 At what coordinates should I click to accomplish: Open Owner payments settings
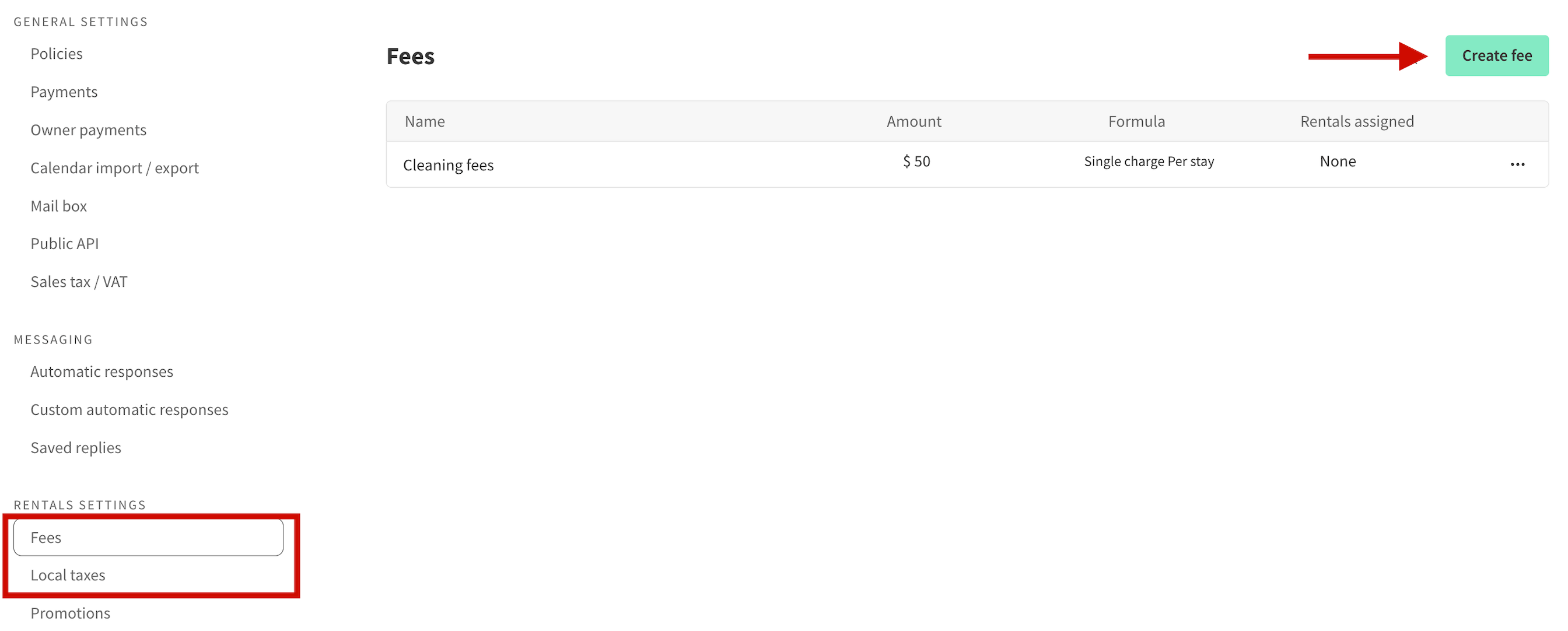tap(88, 129)
